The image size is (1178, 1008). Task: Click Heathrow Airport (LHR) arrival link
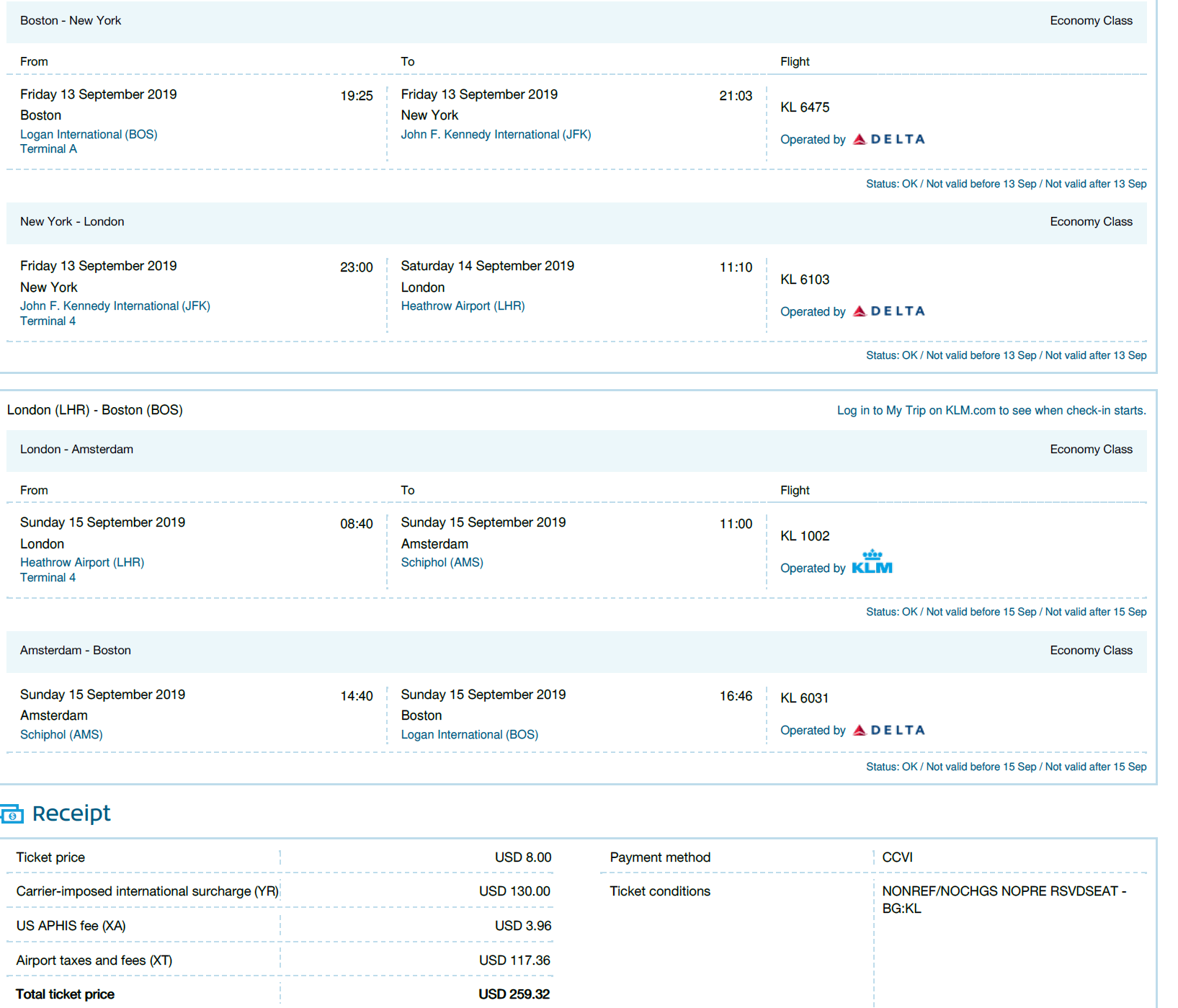(x=463, y=305)
